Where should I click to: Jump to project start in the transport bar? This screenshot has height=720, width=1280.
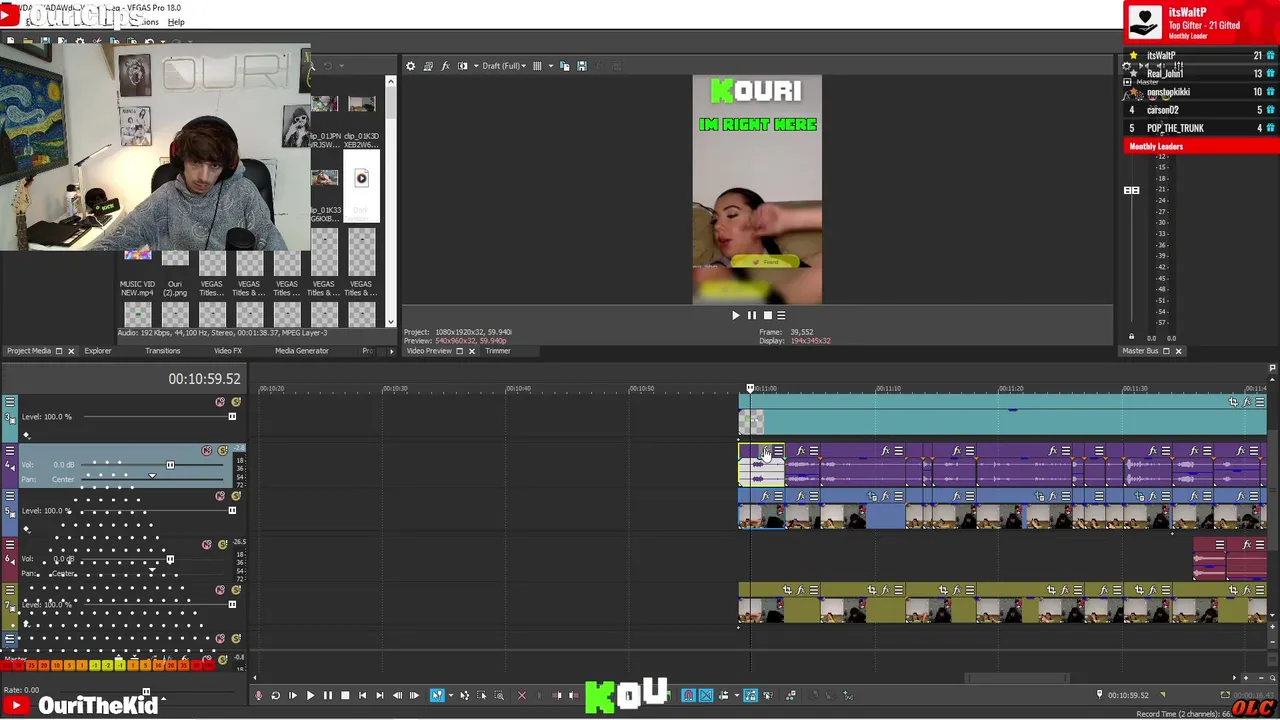[x=362, y=695]
